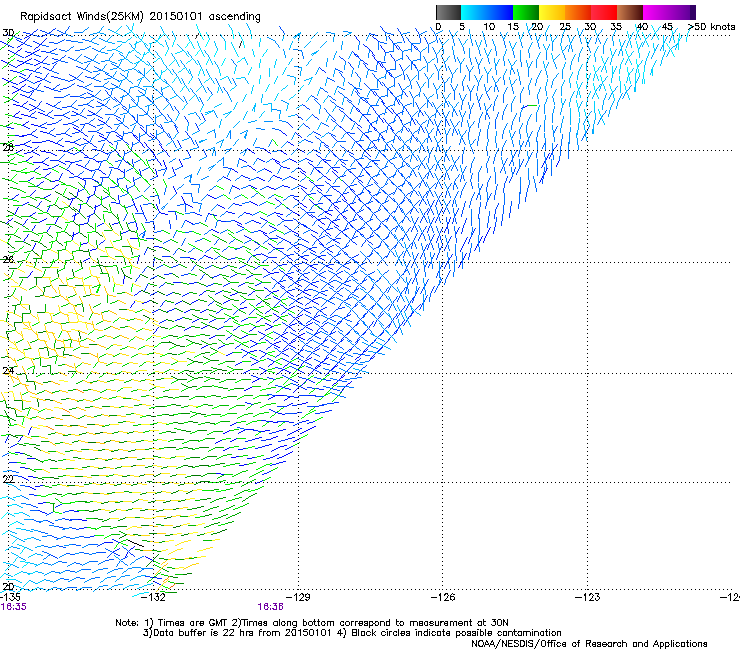The height and width of the screenshot is (650, 740).
Task: Click the gray 0-5 knots color band
Action: 448,12
